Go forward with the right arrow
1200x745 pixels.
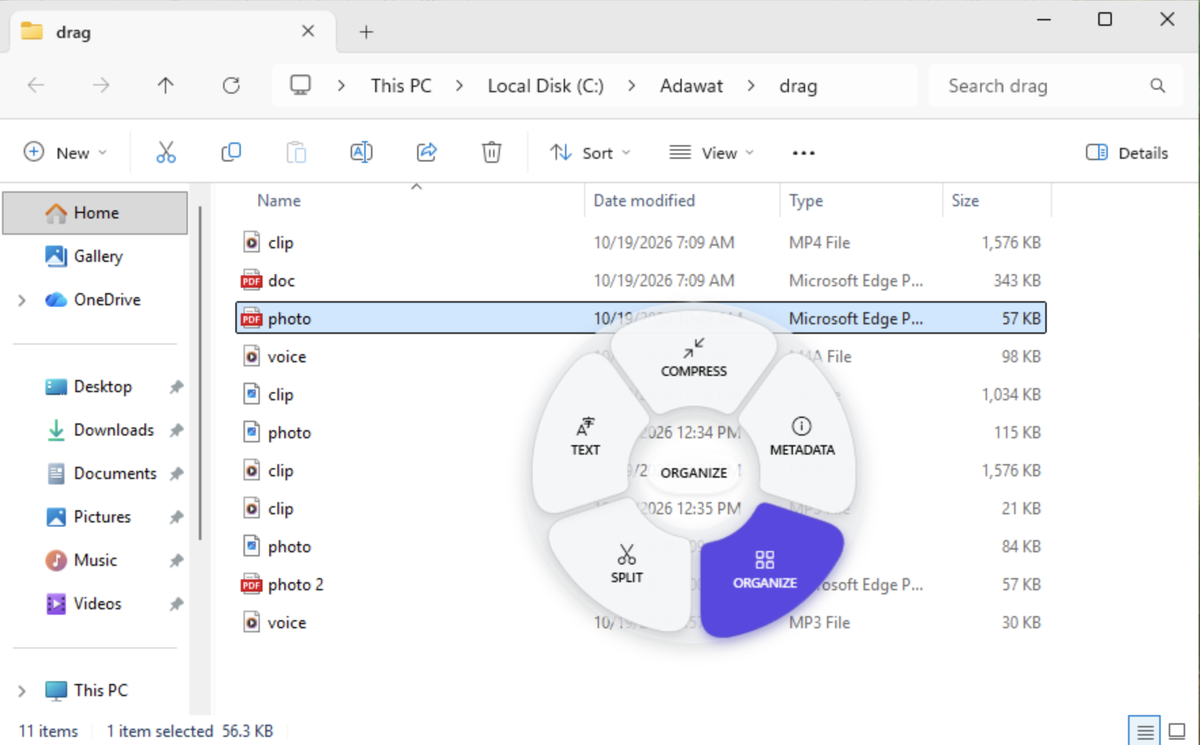pyautogui.click(x=101, y=86)
